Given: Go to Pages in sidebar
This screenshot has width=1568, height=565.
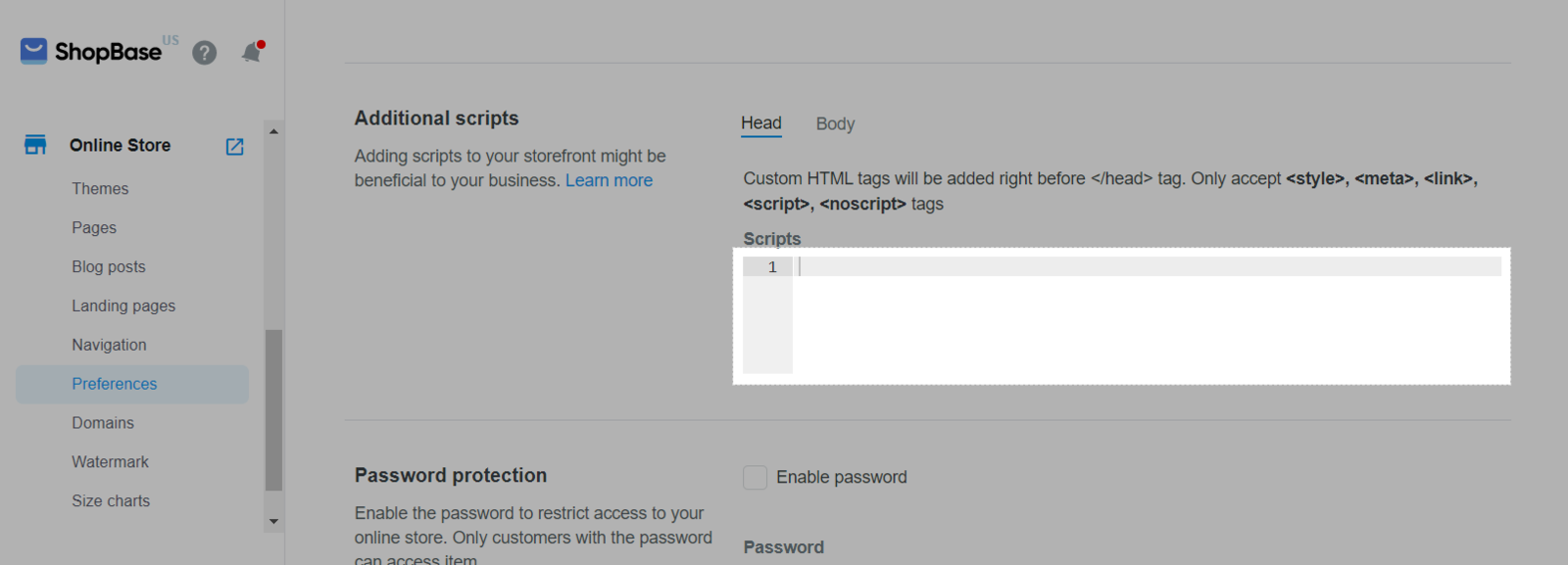Looking at the screenshot, I should 94,227.
